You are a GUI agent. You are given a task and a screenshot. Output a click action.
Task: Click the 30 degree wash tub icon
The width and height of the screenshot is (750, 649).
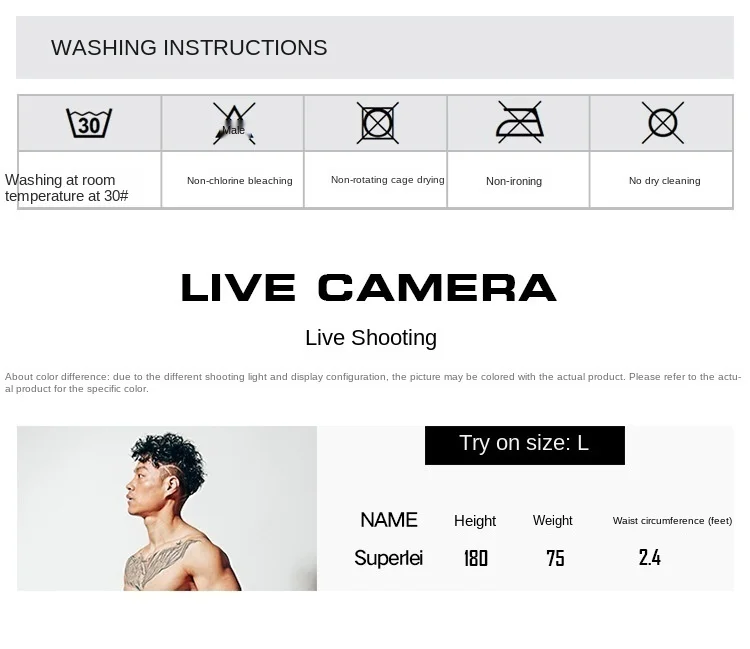pyautogui.click(x=89, y=123)
